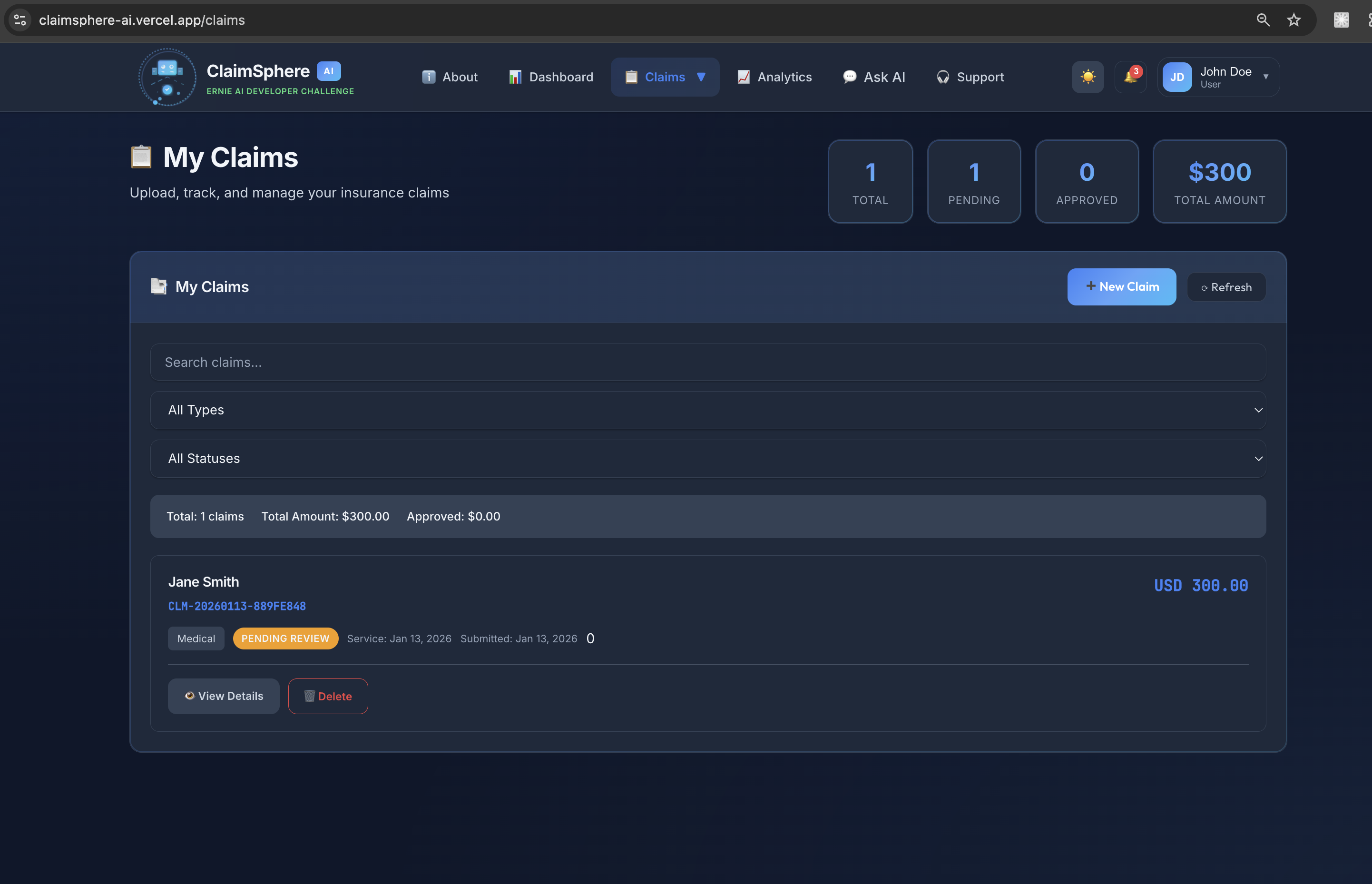The image size is (1372, 884).
Task: Expand the Claims menu dropdown arrow
Action: [701, 77]
